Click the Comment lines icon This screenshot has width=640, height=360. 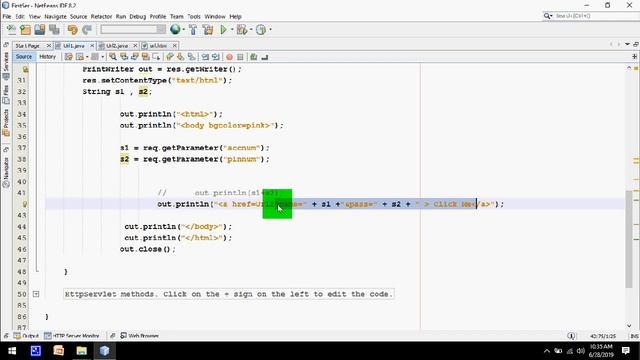pos(253,57)
